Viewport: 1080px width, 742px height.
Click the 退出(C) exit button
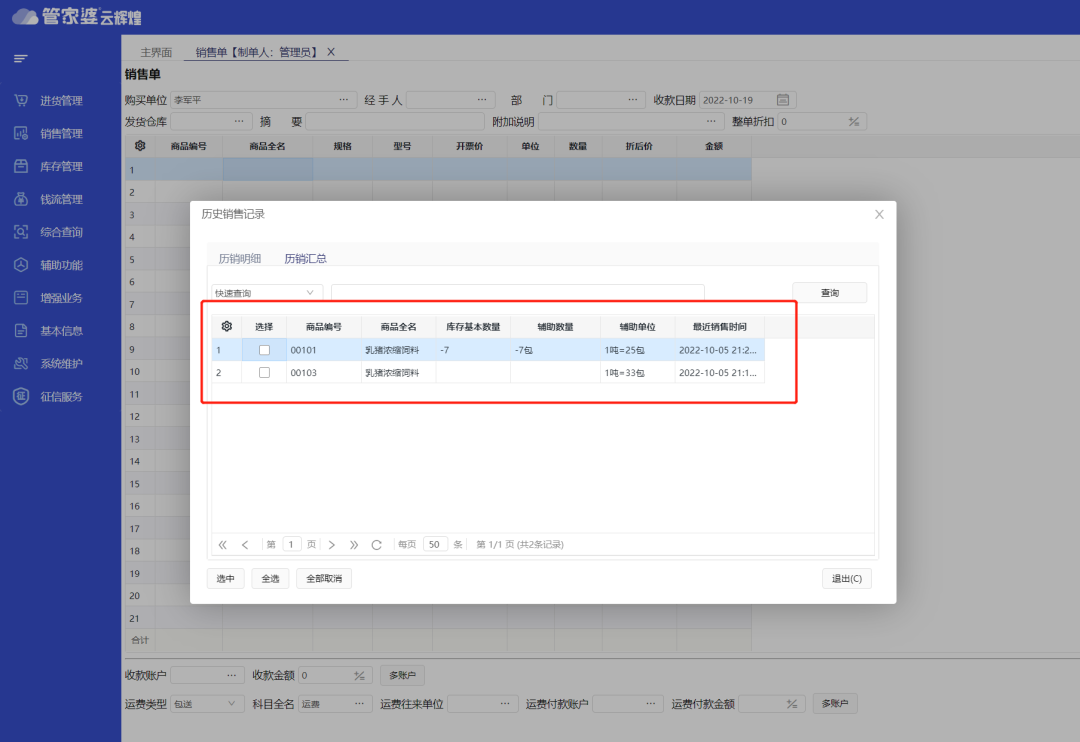point(846,579)
